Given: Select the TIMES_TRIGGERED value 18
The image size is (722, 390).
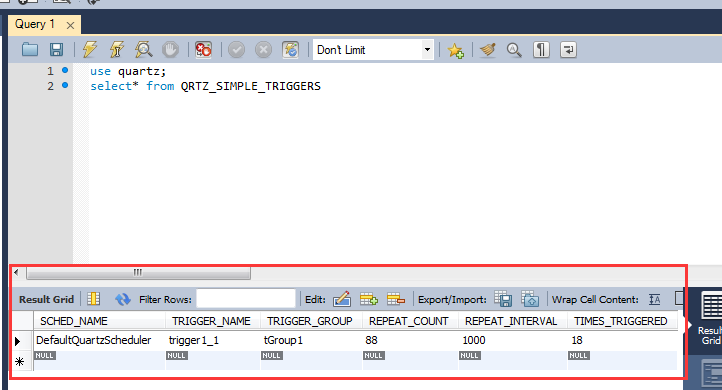Looking at the screenshot, I should [x=623, y=340].
